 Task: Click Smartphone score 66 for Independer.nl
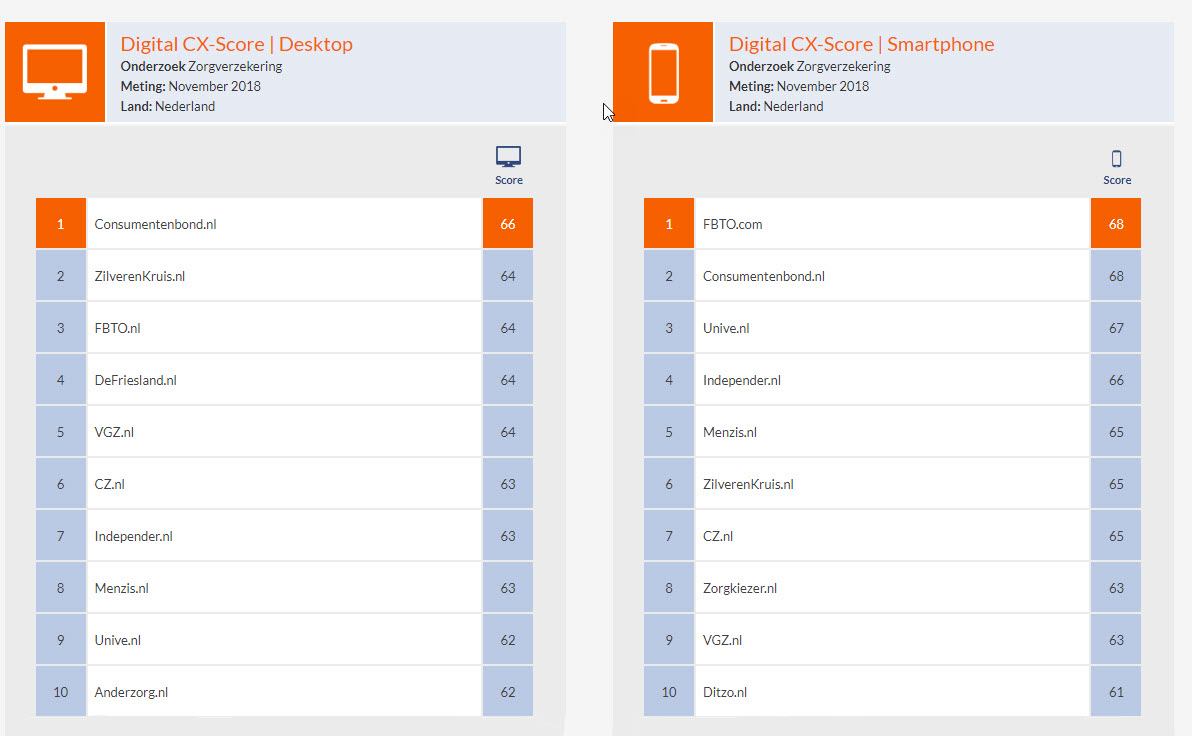[1116, 380]
